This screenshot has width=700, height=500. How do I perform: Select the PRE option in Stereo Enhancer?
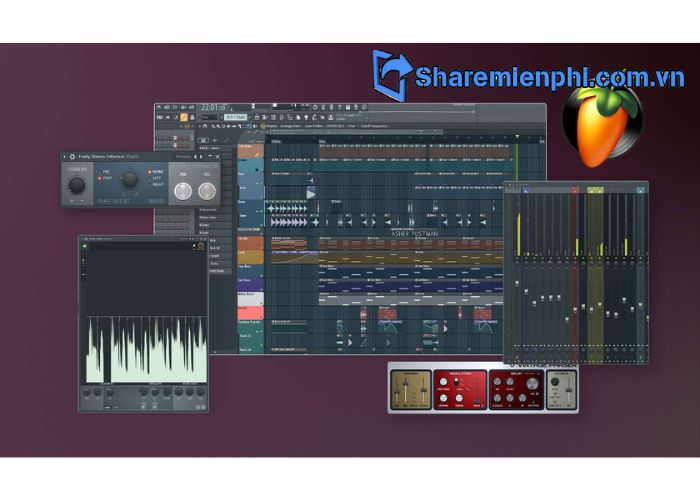pos(104,171)
